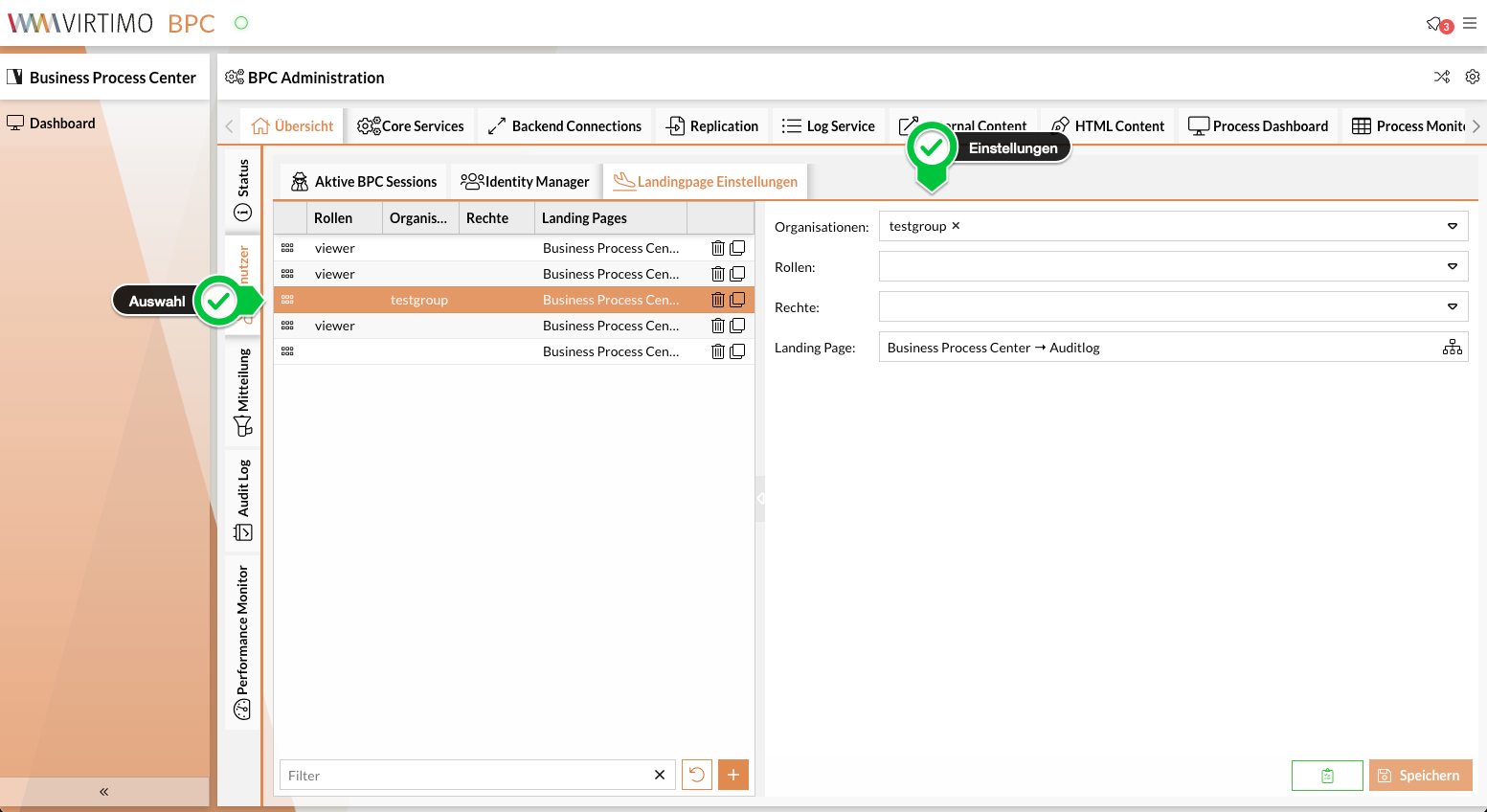1487x812 pixels.
Task: Open Landing Page module tree picker icon
Action: [1452, 348]
